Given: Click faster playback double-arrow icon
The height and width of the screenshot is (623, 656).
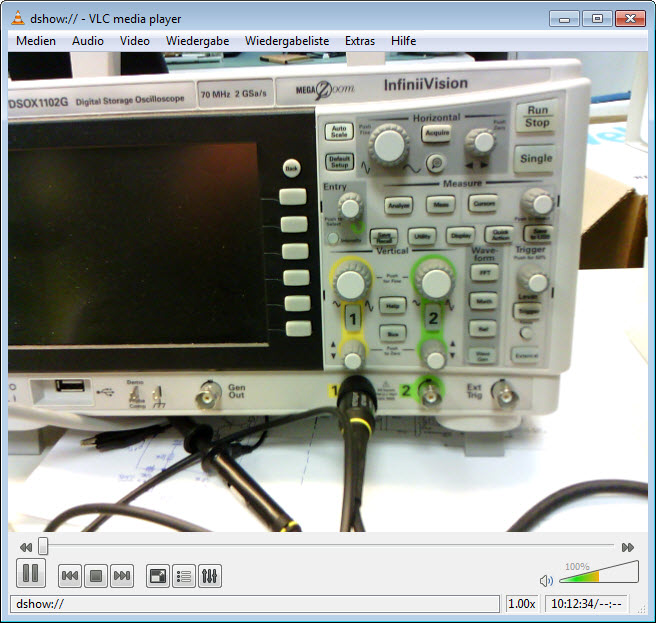Looking at the screenshot, I should pos(628,547).
